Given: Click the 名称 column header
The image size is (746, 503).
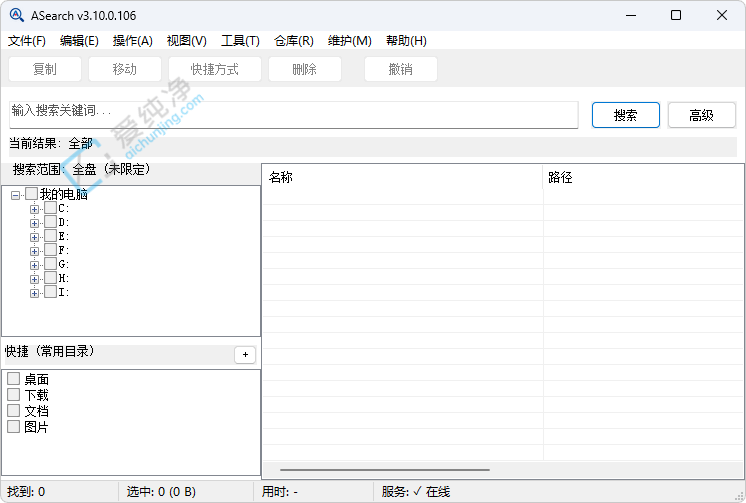Looking at the screenshot, I should (402, 178).
